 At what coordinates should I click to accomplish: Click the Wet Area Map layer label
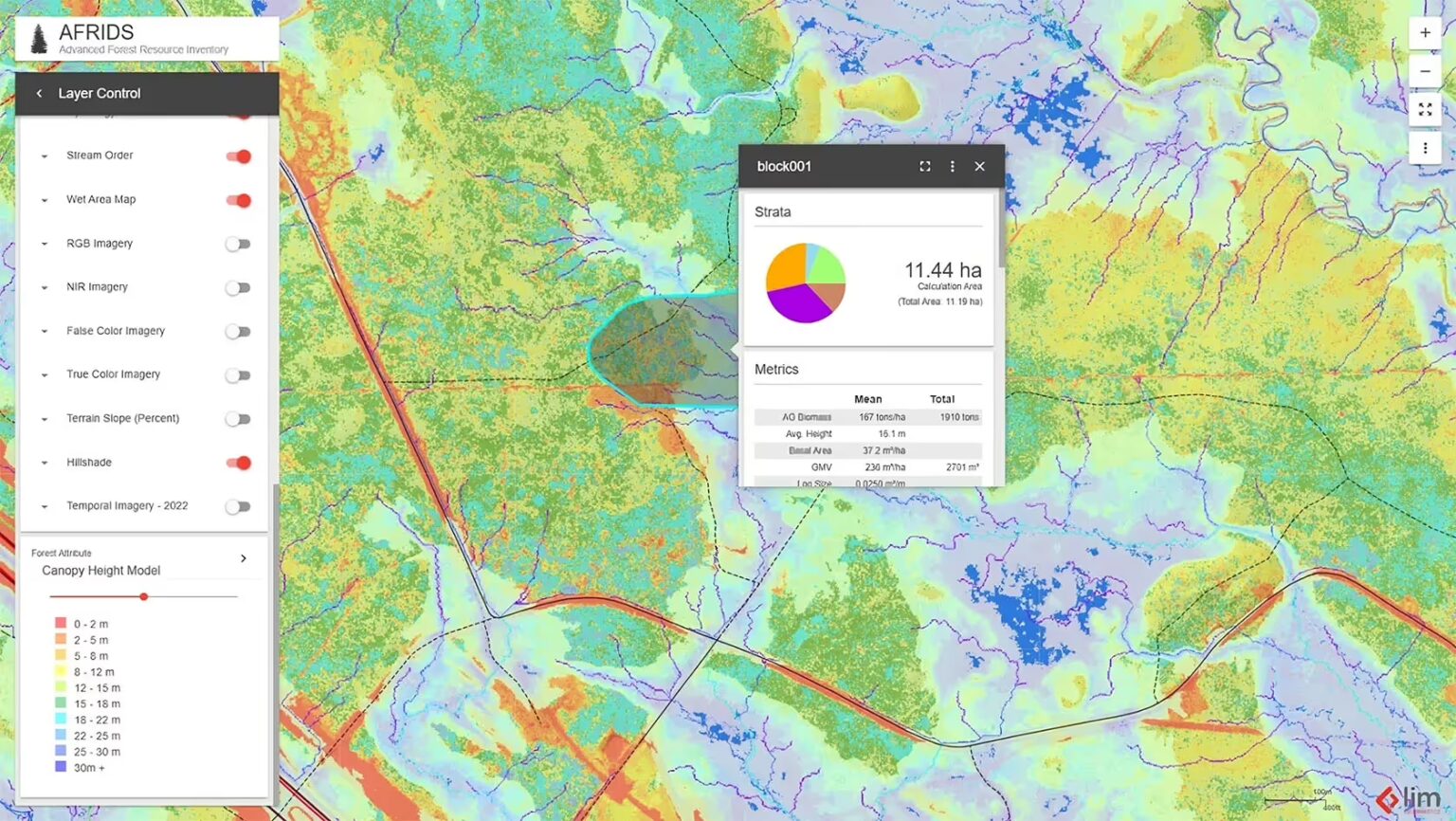point(100,199)
